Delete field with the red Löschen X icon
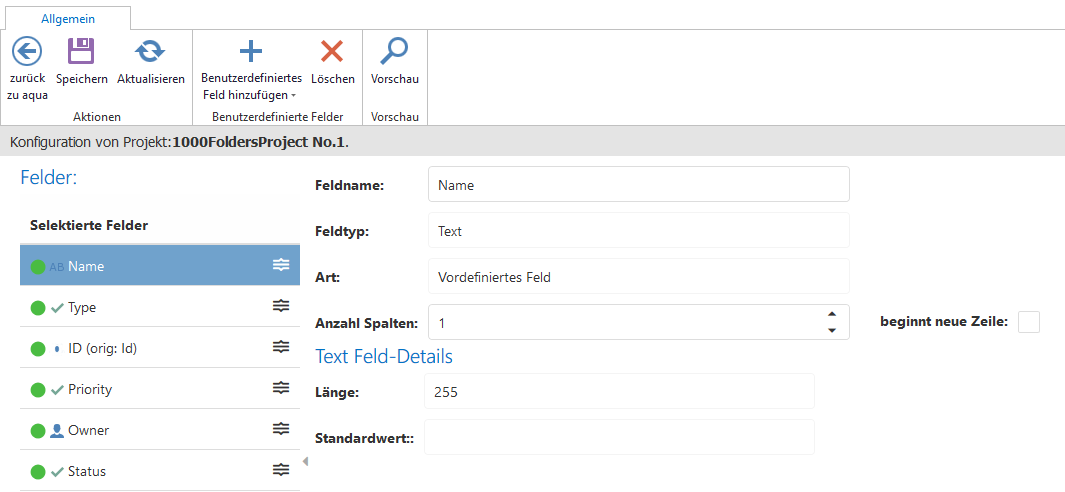 pos(332,51)
